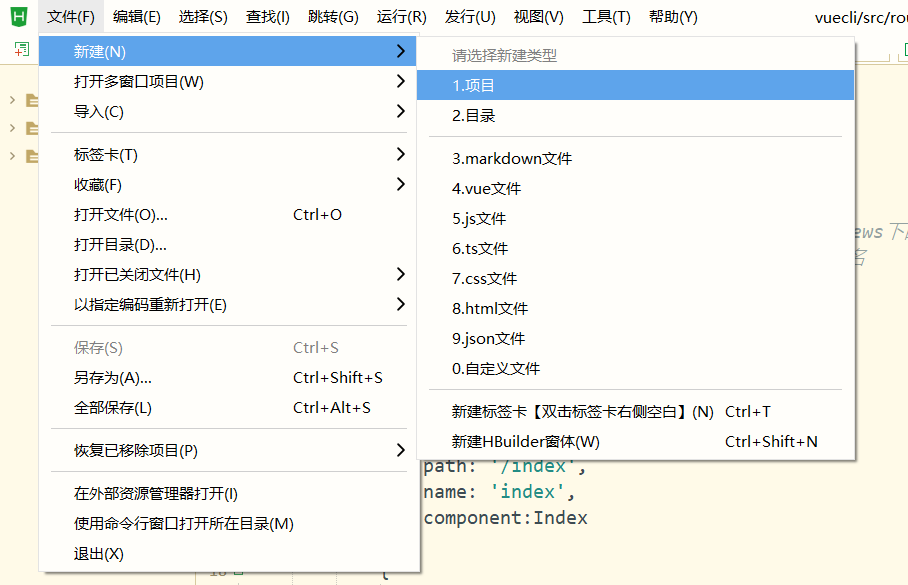Select 3.markdown文件 new type
This screenshot has width=908, height=585.
(635, 158)
